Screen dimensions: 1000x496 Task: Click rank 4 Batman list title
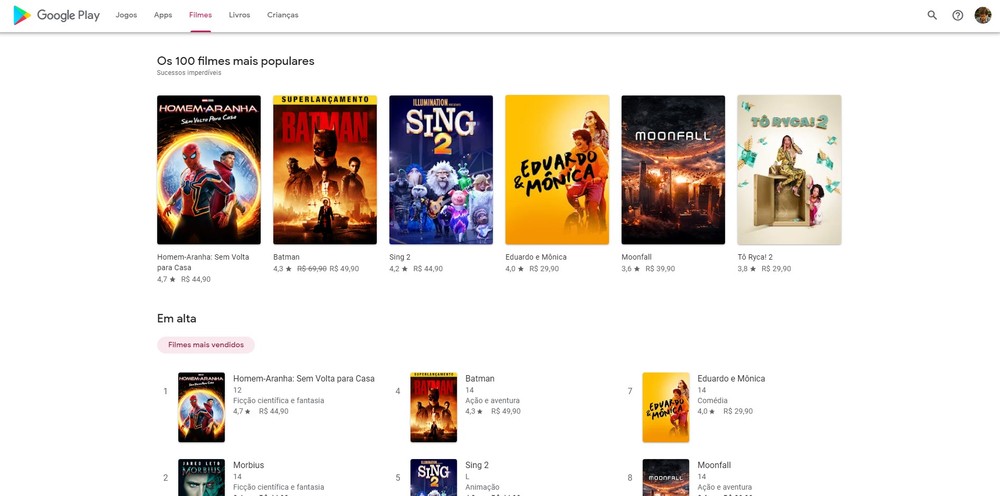(480, 379)
